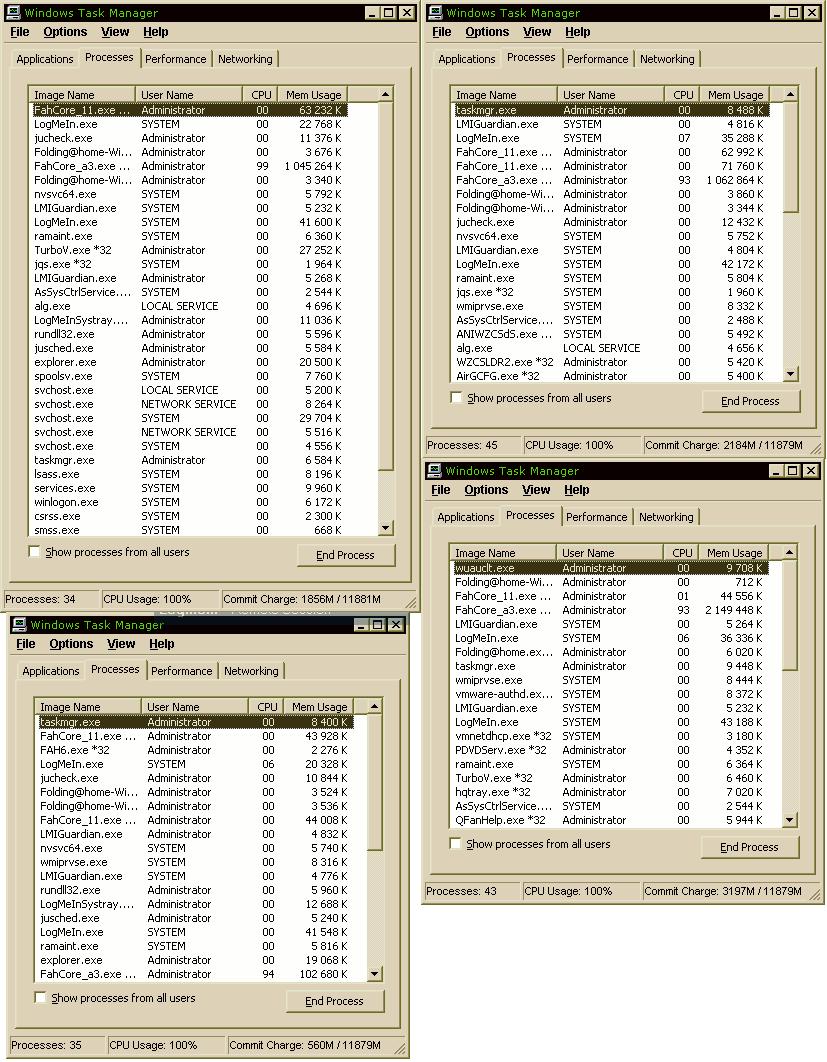827x1062 pixels.
Task: Open File menu in the 34-process Task Manager
Action: pyautogui.click(x=20, y=32)
